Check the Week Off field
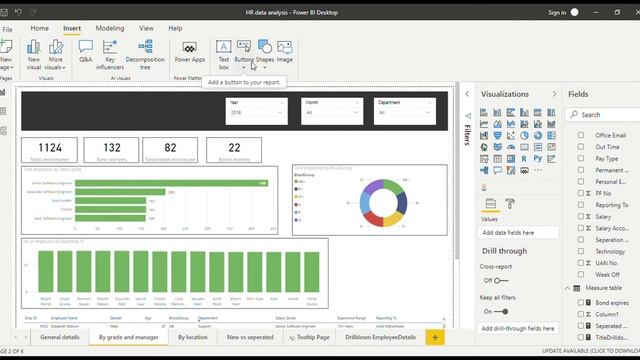The height and width of the screenshot is (360, 640). point(581,275)
